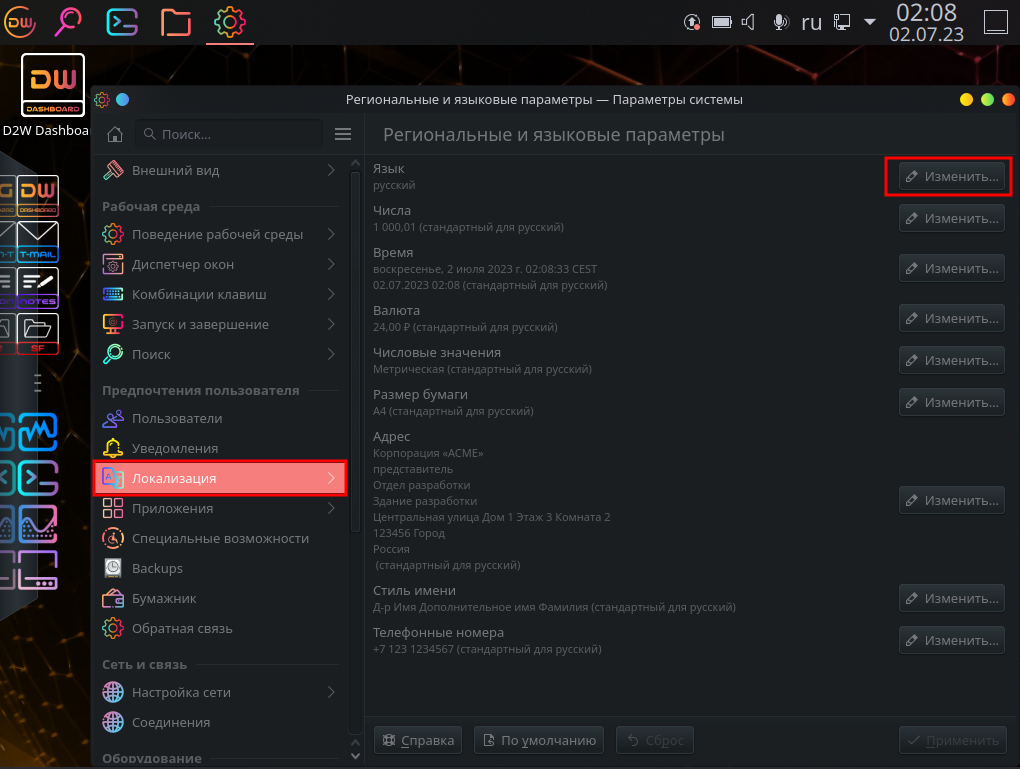Open the hamburger menu next to search
The width and height of the screenshot is (1020, 769).
[343, 134]
